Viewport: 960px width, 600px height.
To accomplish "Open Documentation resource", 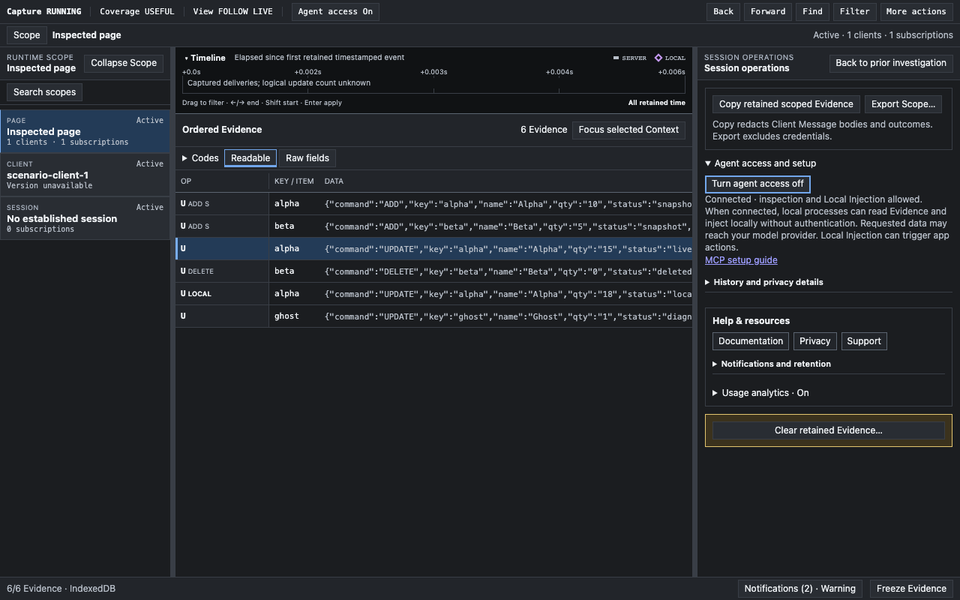I will tap(751, 341).
